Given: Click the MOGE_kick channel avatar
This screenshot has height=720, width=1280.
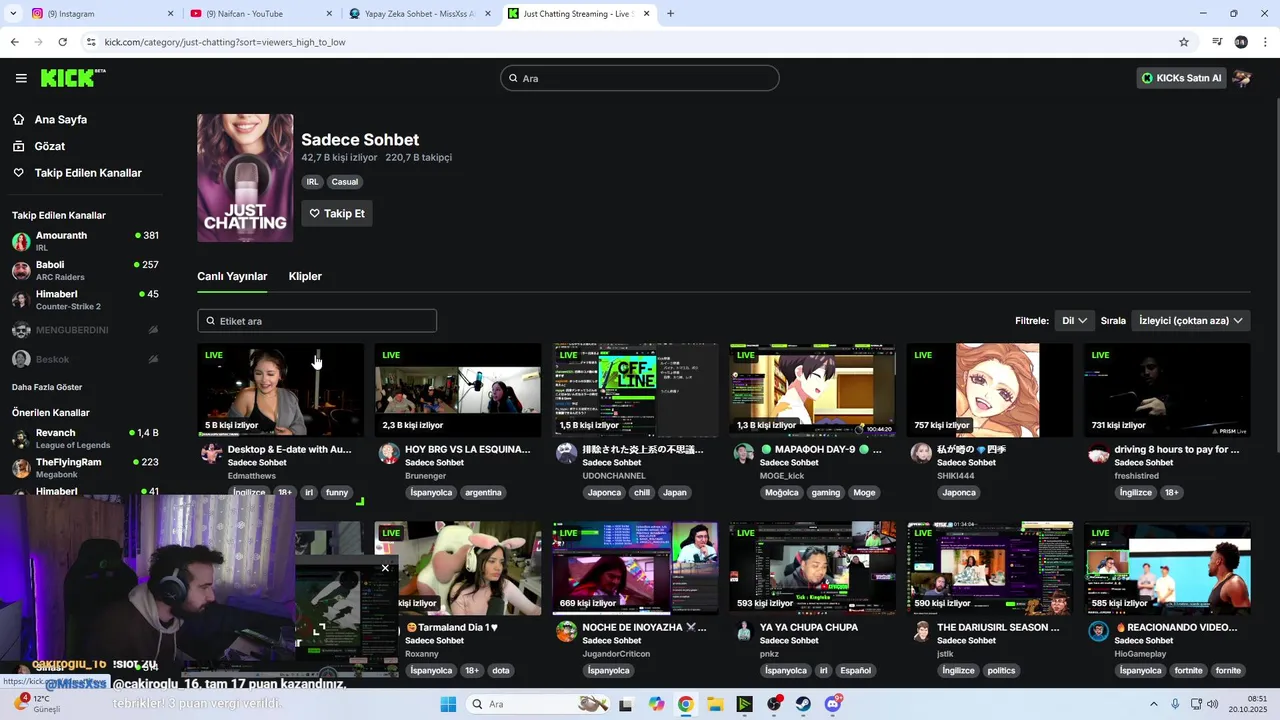Looking at the screenshot, I should pyautogui.click(x=743, y=453).
